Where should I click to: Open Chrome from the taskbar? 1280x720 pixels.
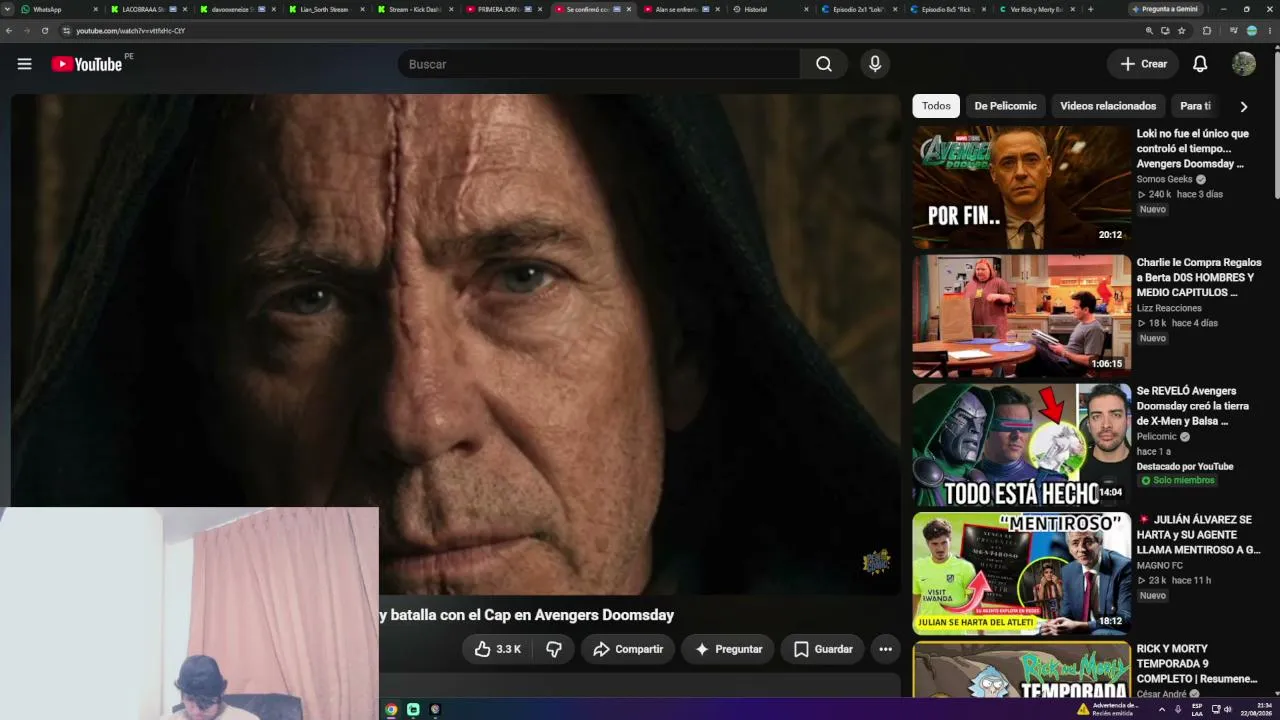tap(391, 709)
